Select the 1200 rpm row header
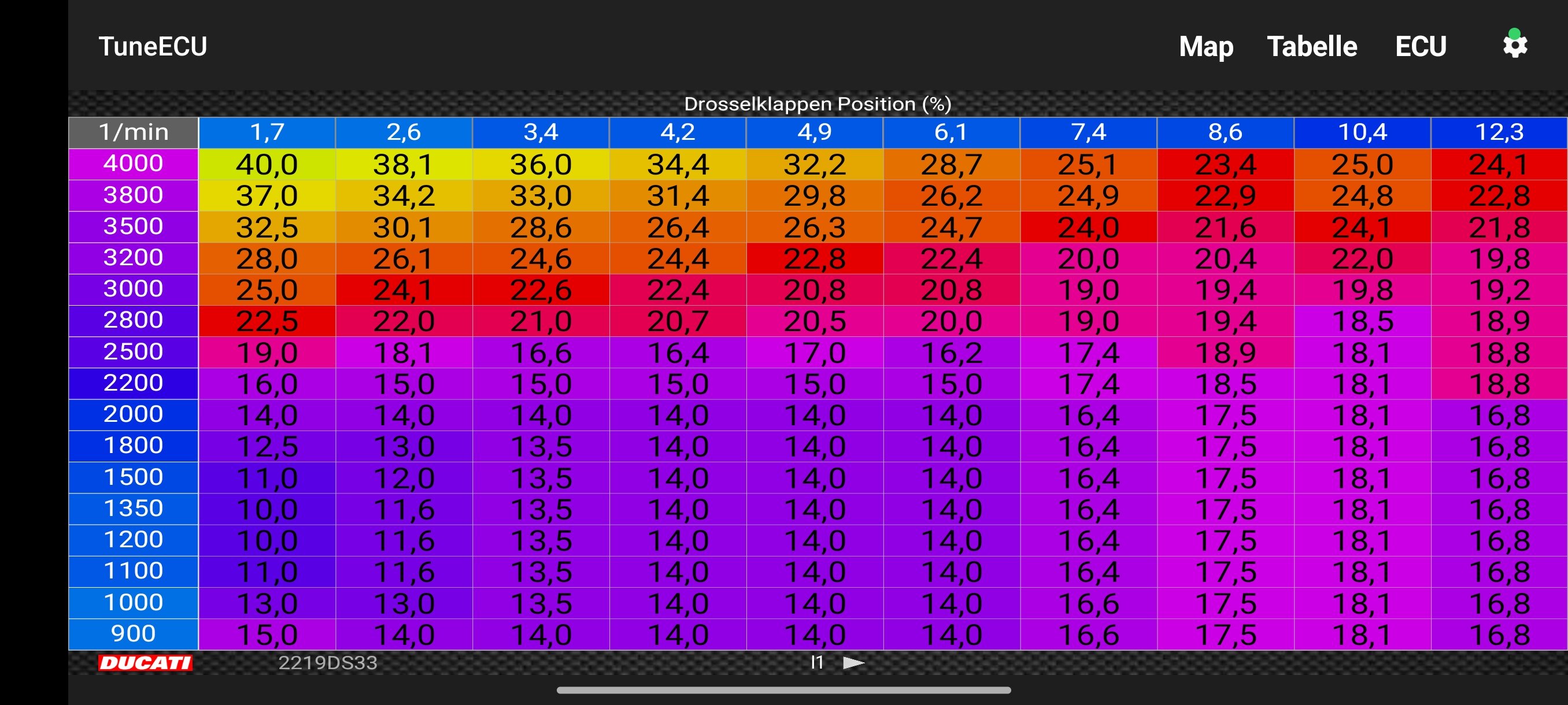 point(134,540)
